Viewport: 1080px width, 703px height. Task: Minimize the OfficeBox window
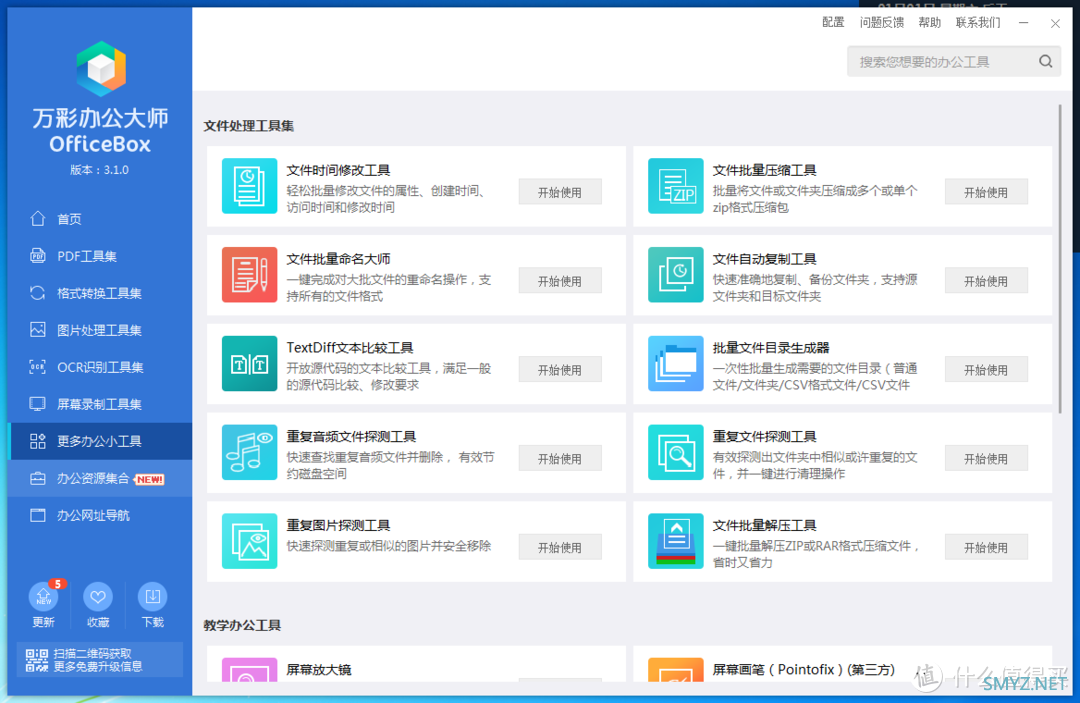(x=1024, y=23)
